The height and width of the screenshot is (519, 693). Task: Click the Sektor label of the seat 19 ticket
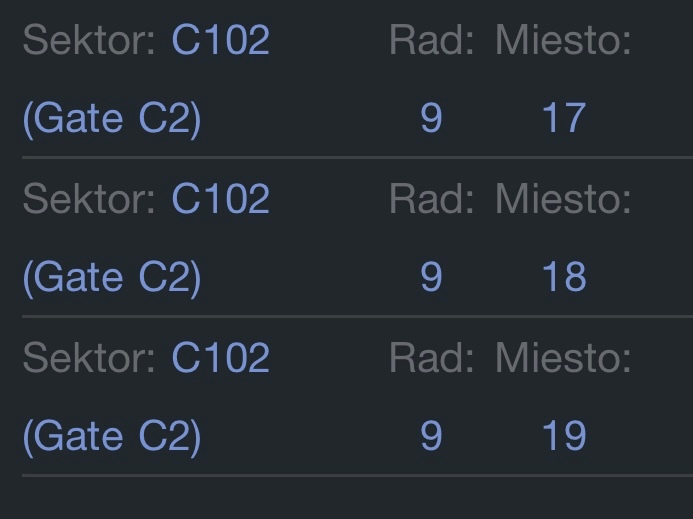89,357
